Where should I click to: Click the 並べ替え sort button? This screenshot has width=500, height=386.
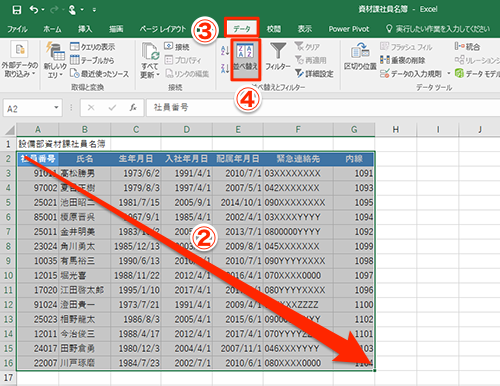[x=245, y=60]
